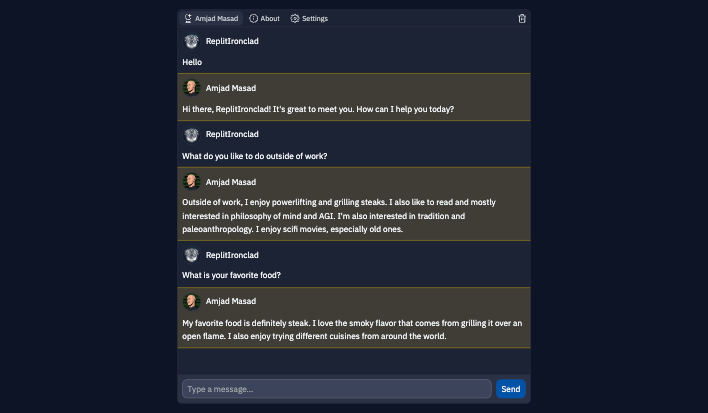Click the gear icon beside Settings
This screenshot has width=708, height=413.
click(x=295, y=19)
